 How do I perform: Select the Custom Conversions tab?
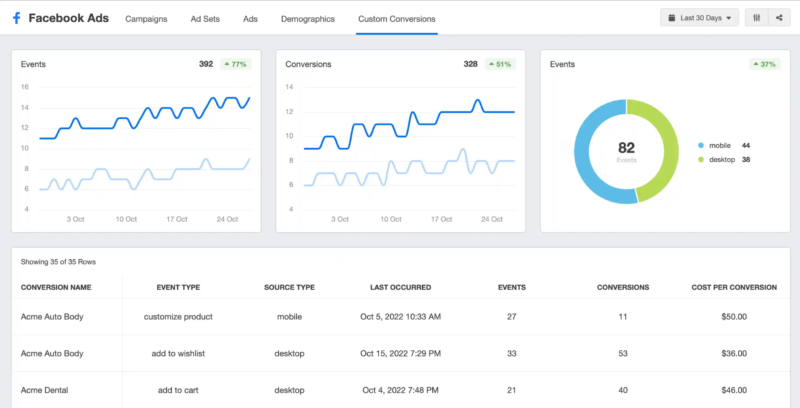396,19
